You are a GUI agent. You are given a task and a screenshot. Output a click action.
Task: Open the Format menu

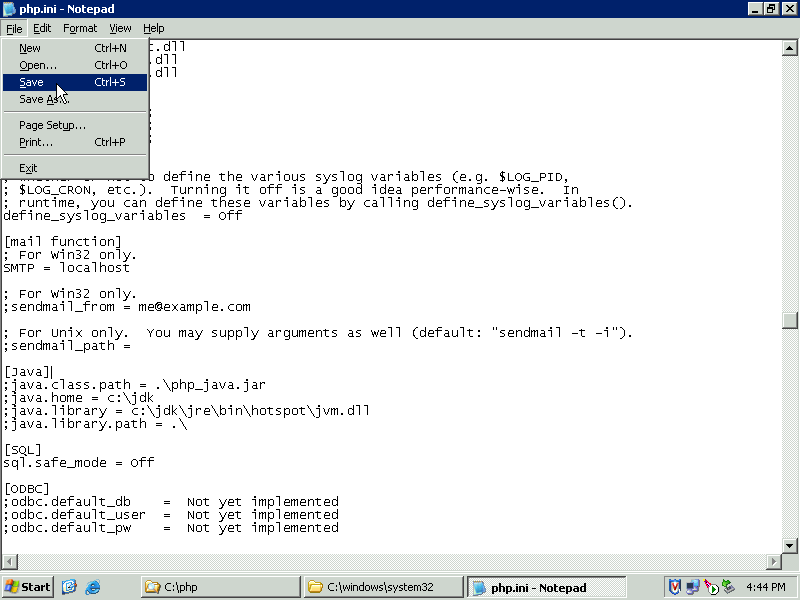[80, 28]
